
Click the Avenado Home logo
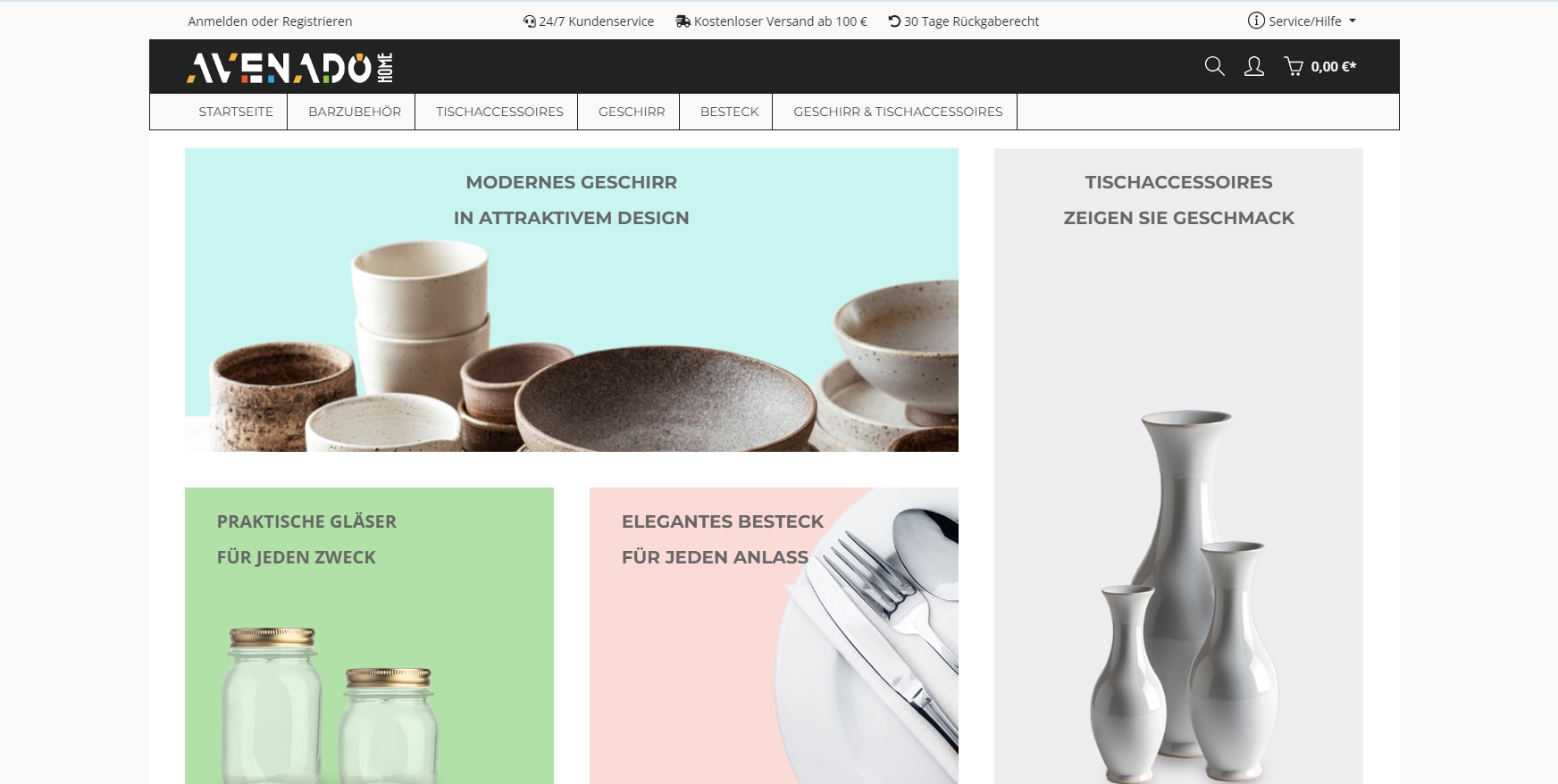pyautogui.click(x=289, y=67)
